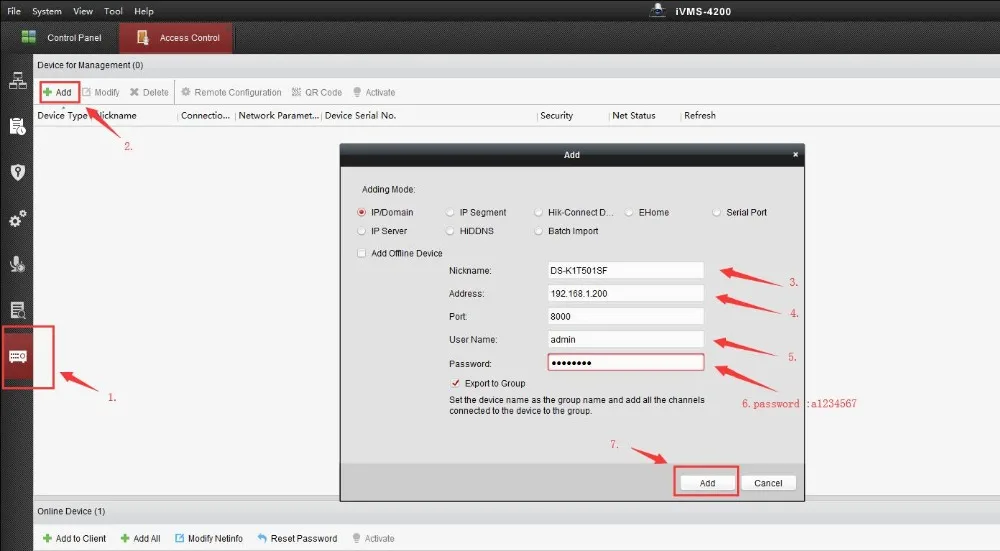Click the Add button in dialog
This screenshot has height=551, width=1000.
point(707,483)
